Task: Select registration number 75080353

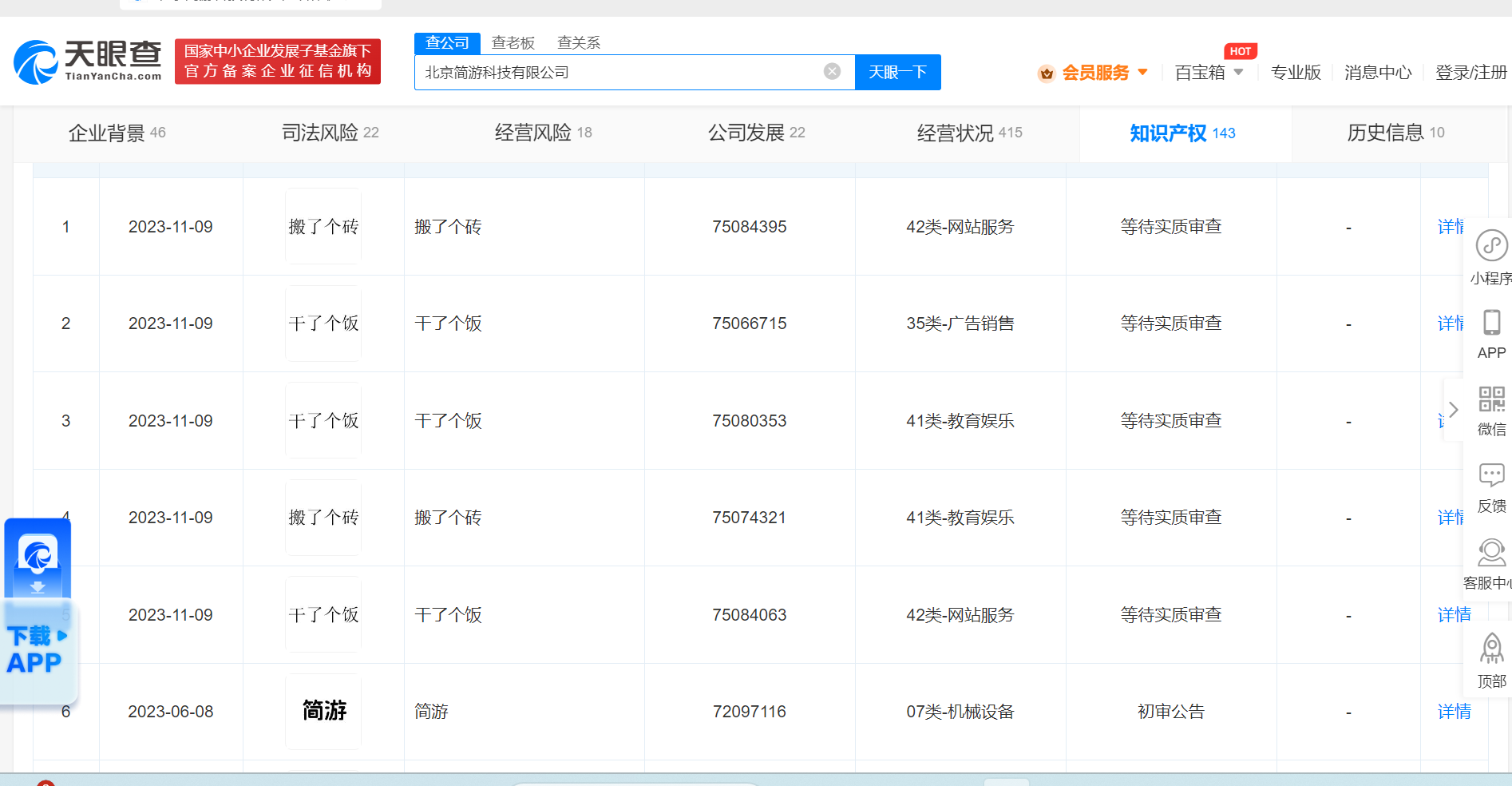Action: pyautogui.click(x=750, y=421)
